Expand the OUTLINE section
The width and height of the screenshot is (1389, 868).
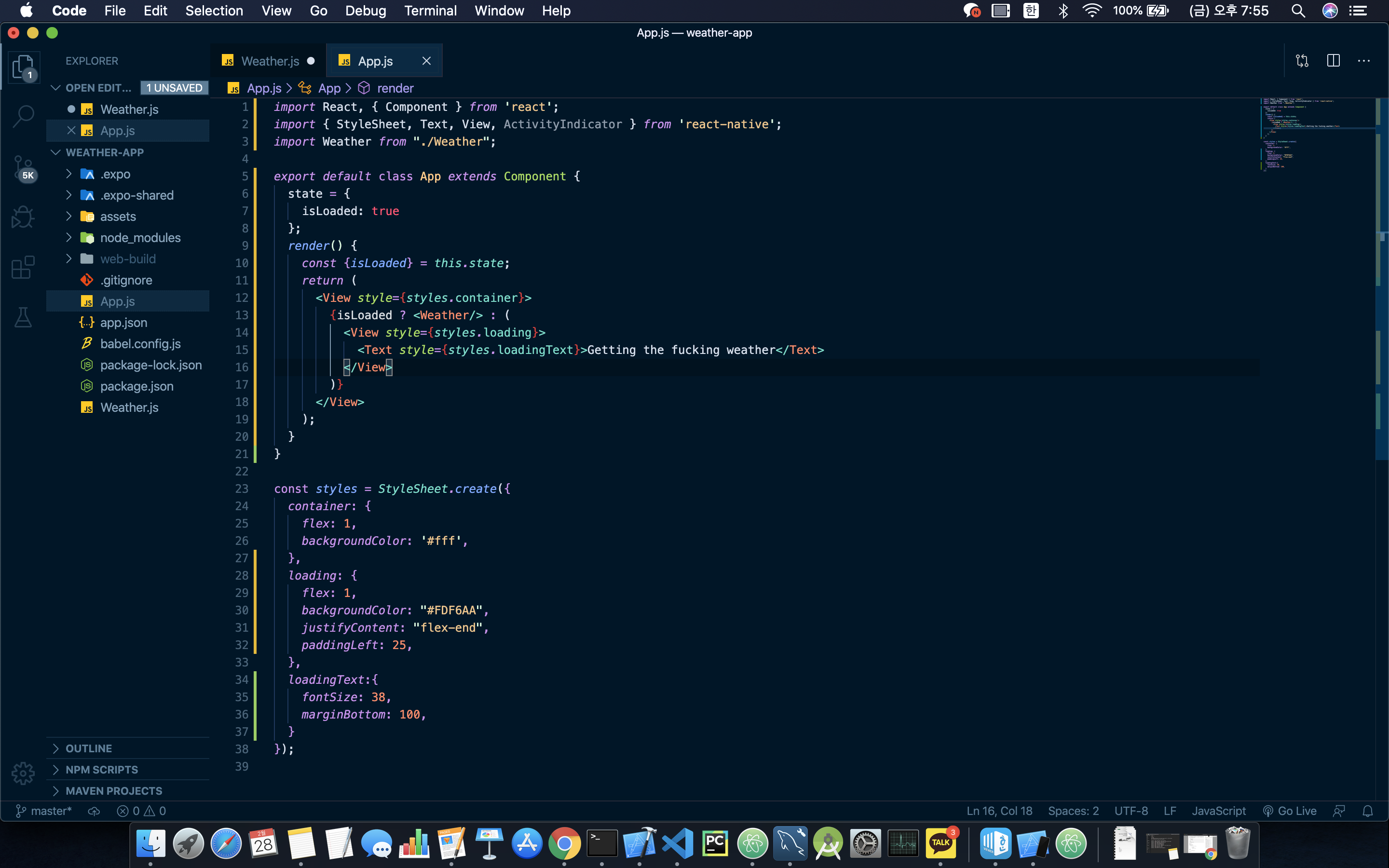[x=89, y=748]
